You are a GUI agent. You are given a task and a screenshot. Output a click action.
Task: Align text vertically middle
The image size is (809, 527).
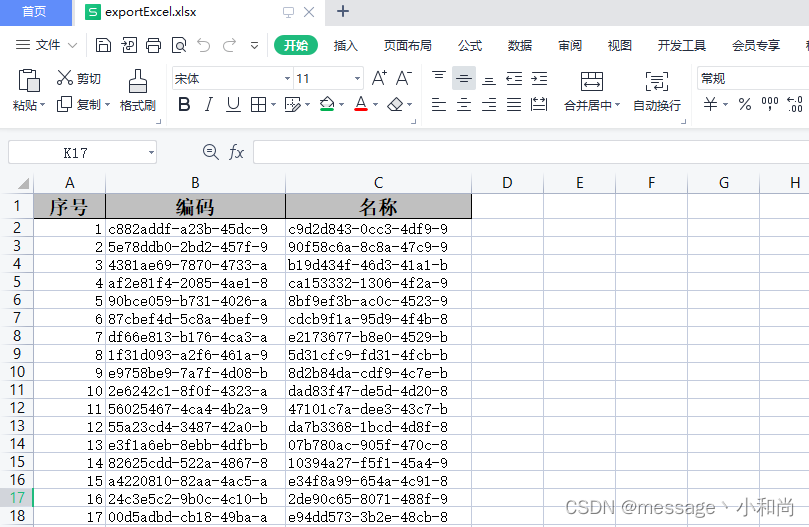coord(463,78)
